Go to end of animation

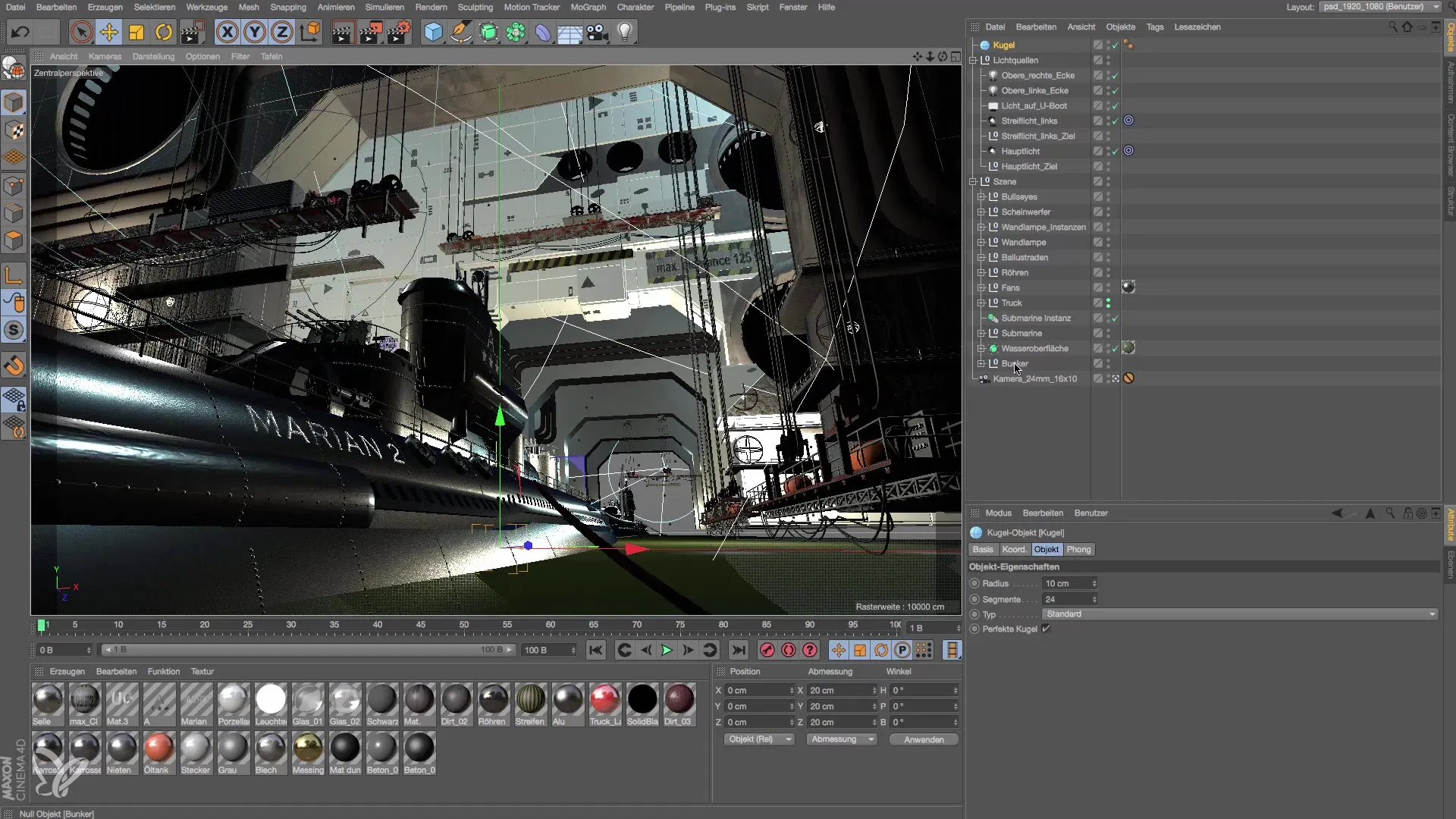coord(738,650)
